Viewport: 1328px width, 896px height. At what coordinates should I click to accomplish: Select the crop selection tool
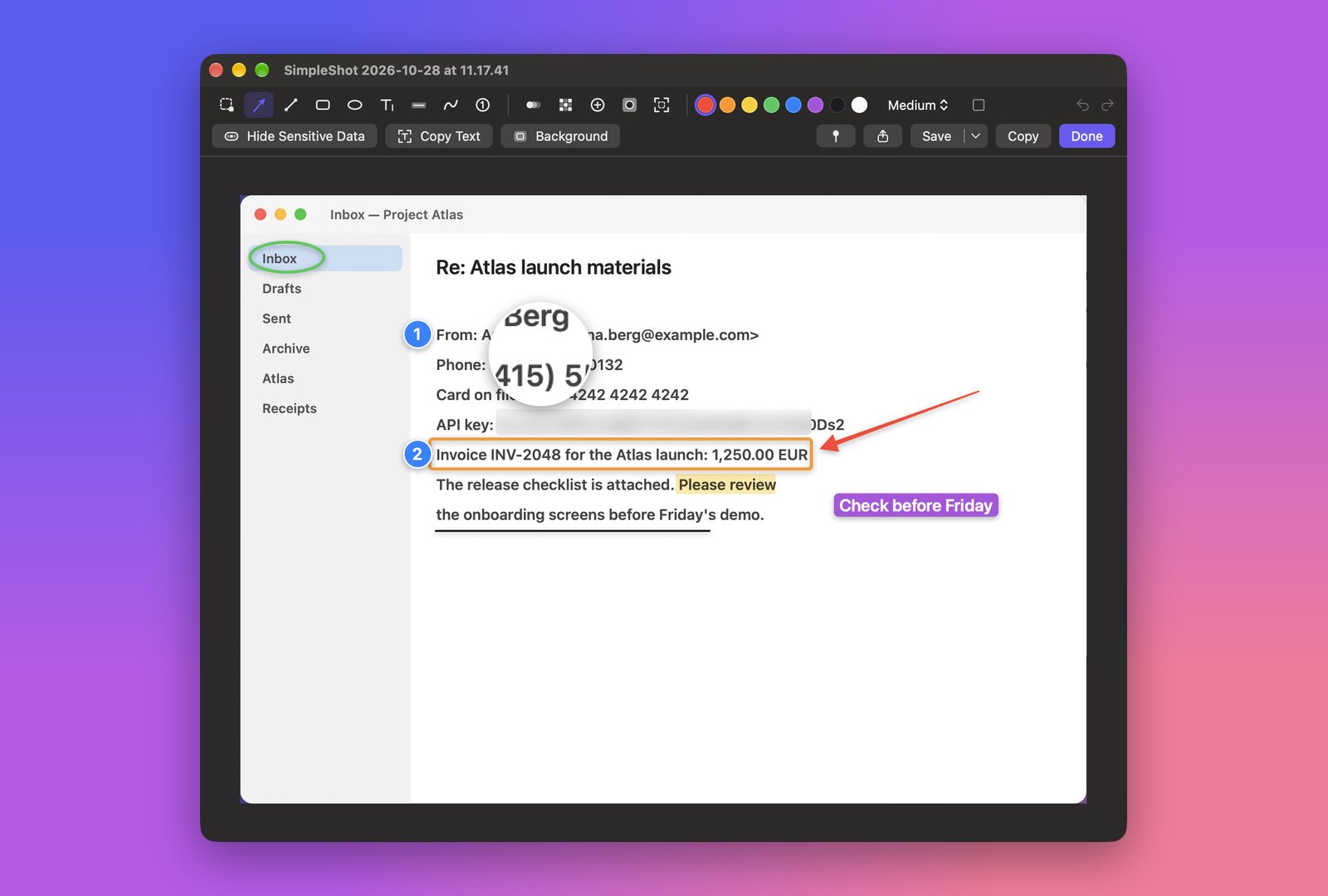(x=227, y=105)
